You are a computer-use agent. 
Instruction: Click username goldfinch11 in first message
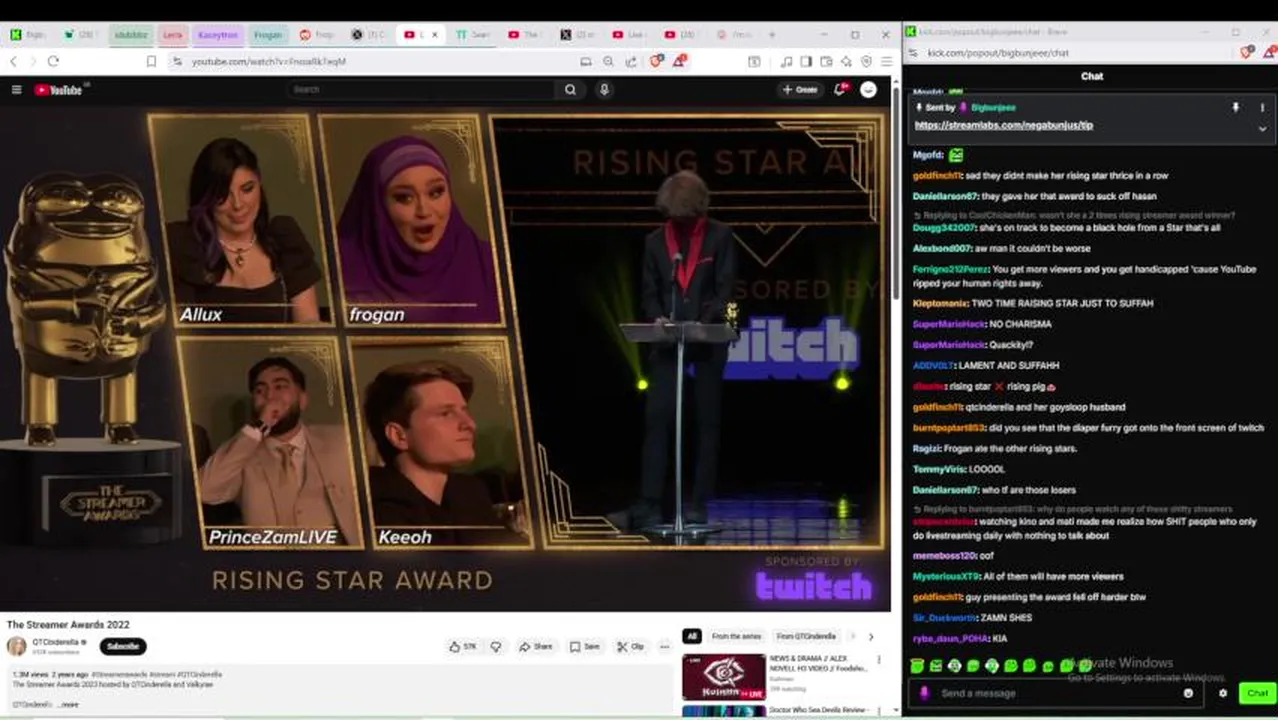937,176
